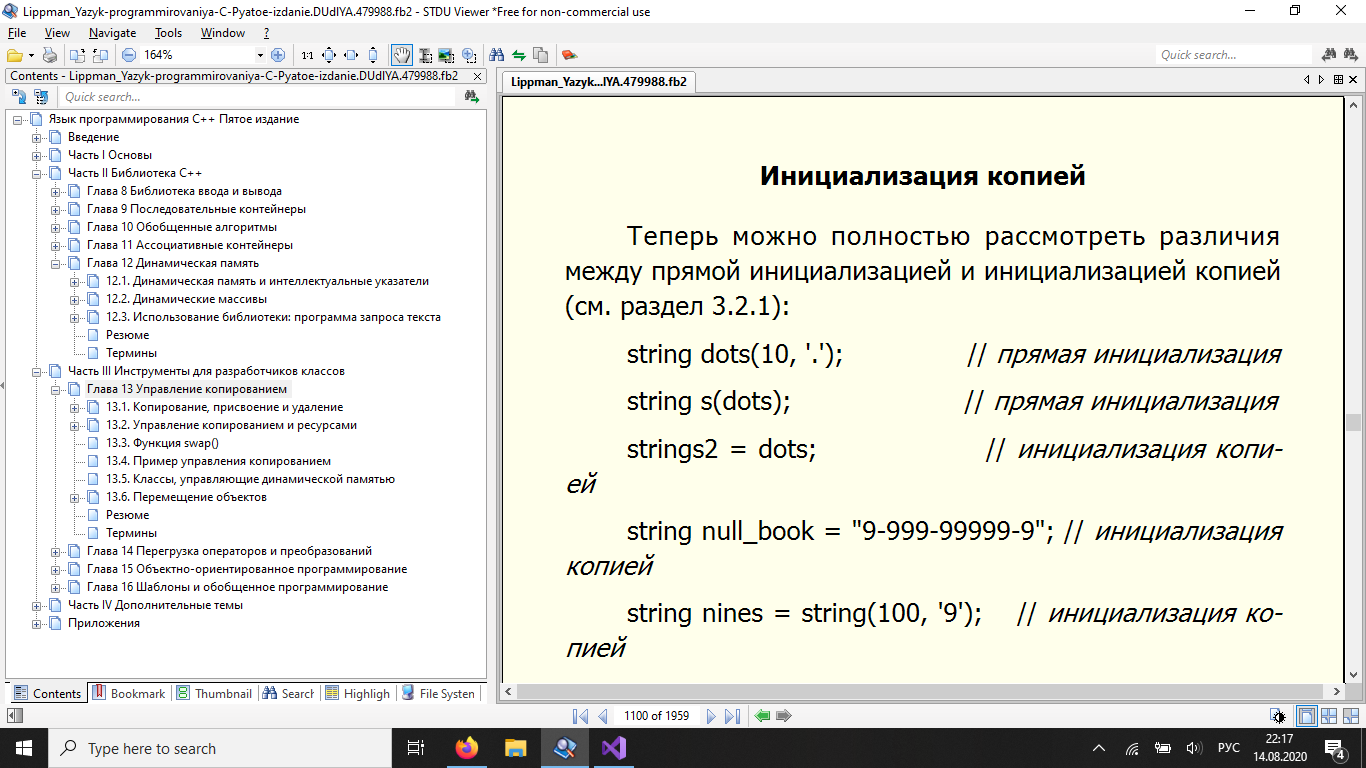Expand Глава 8 Библиотека ввода и вывода
1366x768 pixels.
click(56, 191)
